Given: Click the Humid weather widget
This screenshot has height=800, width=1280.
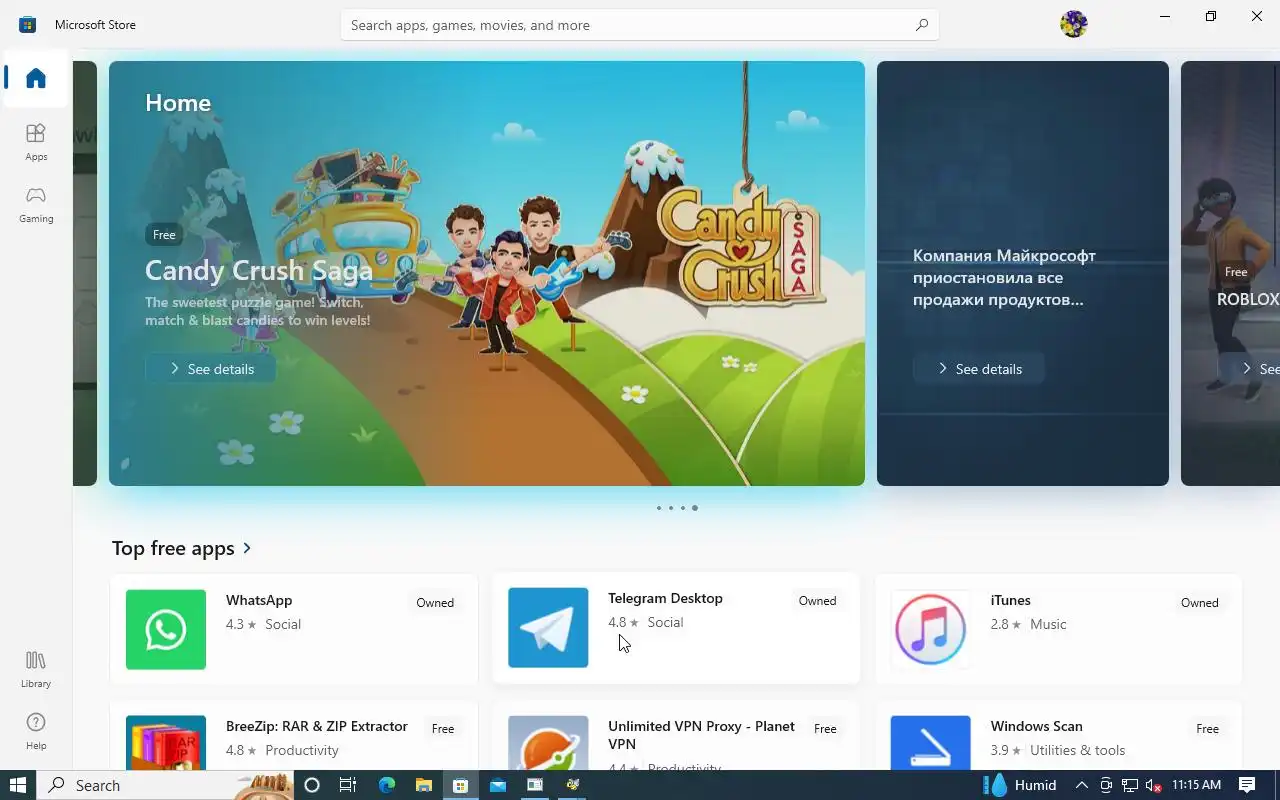Looking at the screenshot, I should pos(1021,785).
